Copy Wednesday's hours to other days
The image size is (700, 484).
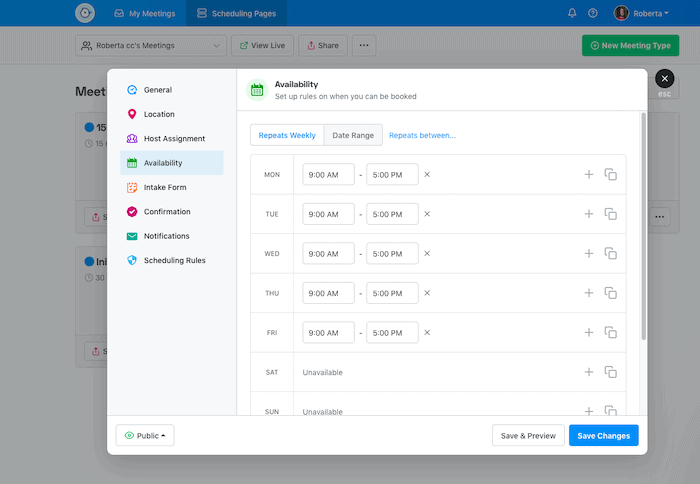coord(610,254)
